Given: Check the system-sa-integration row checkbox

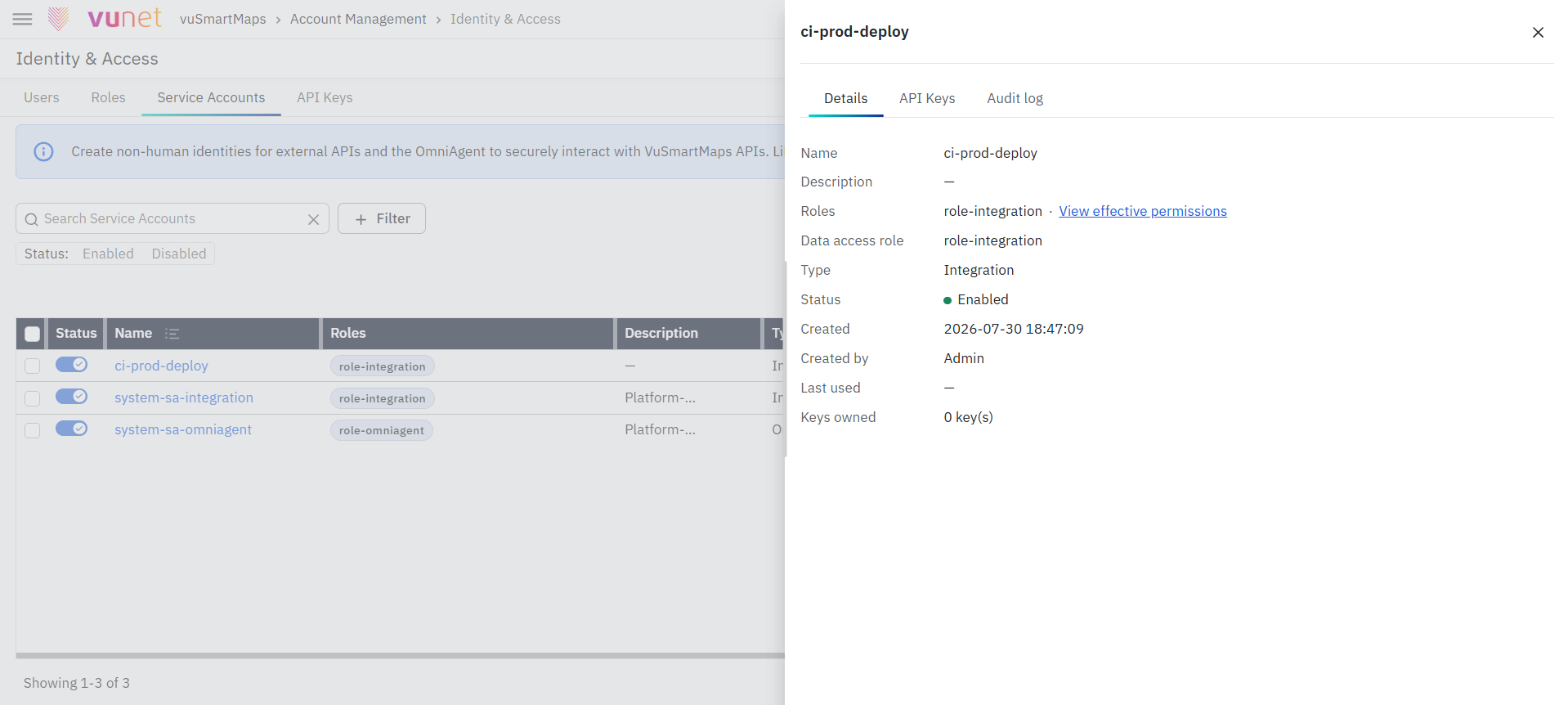Looking at the screenshot, I should [x=33, y=398].
